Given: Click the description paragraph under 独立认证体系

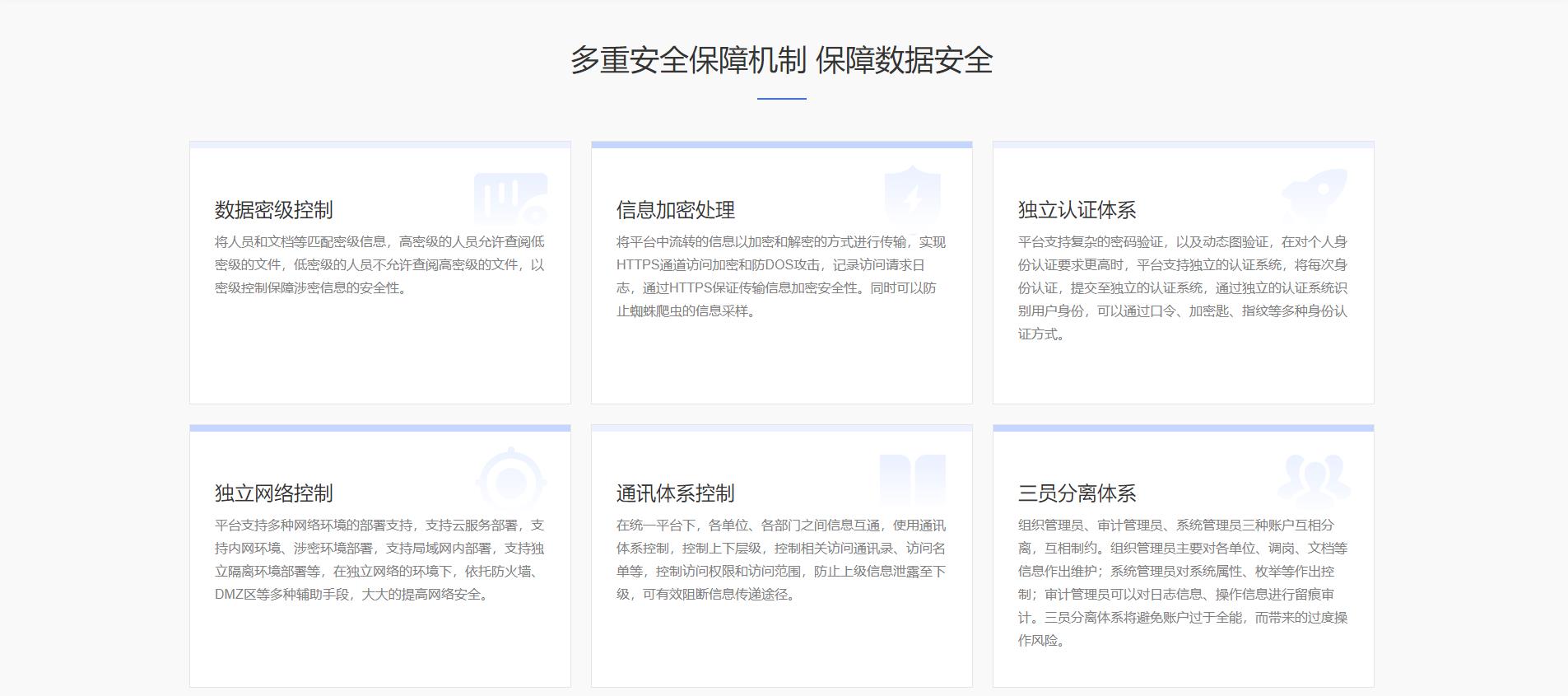Looking at the screenshot, I should (x=1182, y=288).
